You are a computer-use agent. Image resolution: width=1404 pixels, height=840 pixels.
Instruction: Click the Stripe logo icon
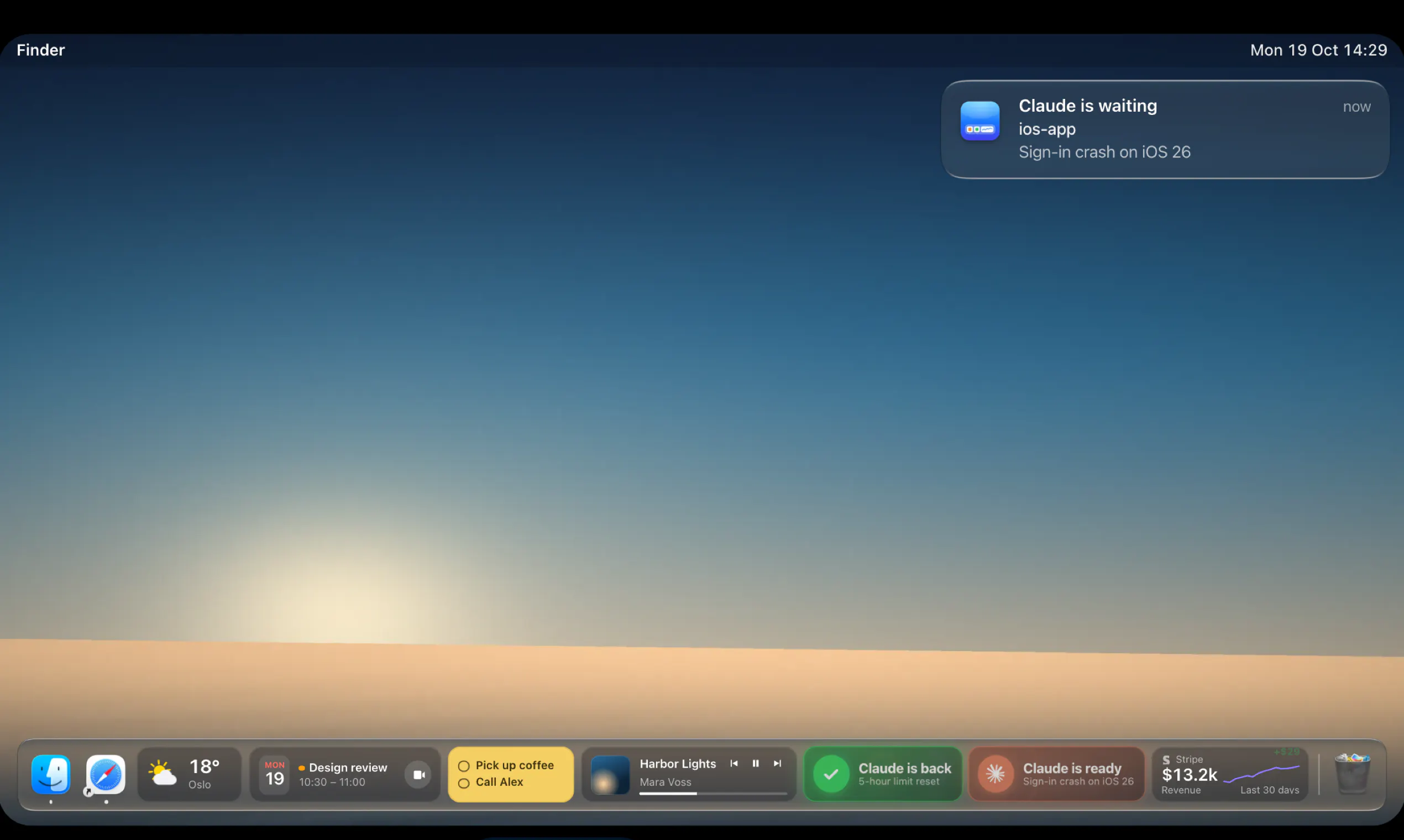[x=1166, y=760]
